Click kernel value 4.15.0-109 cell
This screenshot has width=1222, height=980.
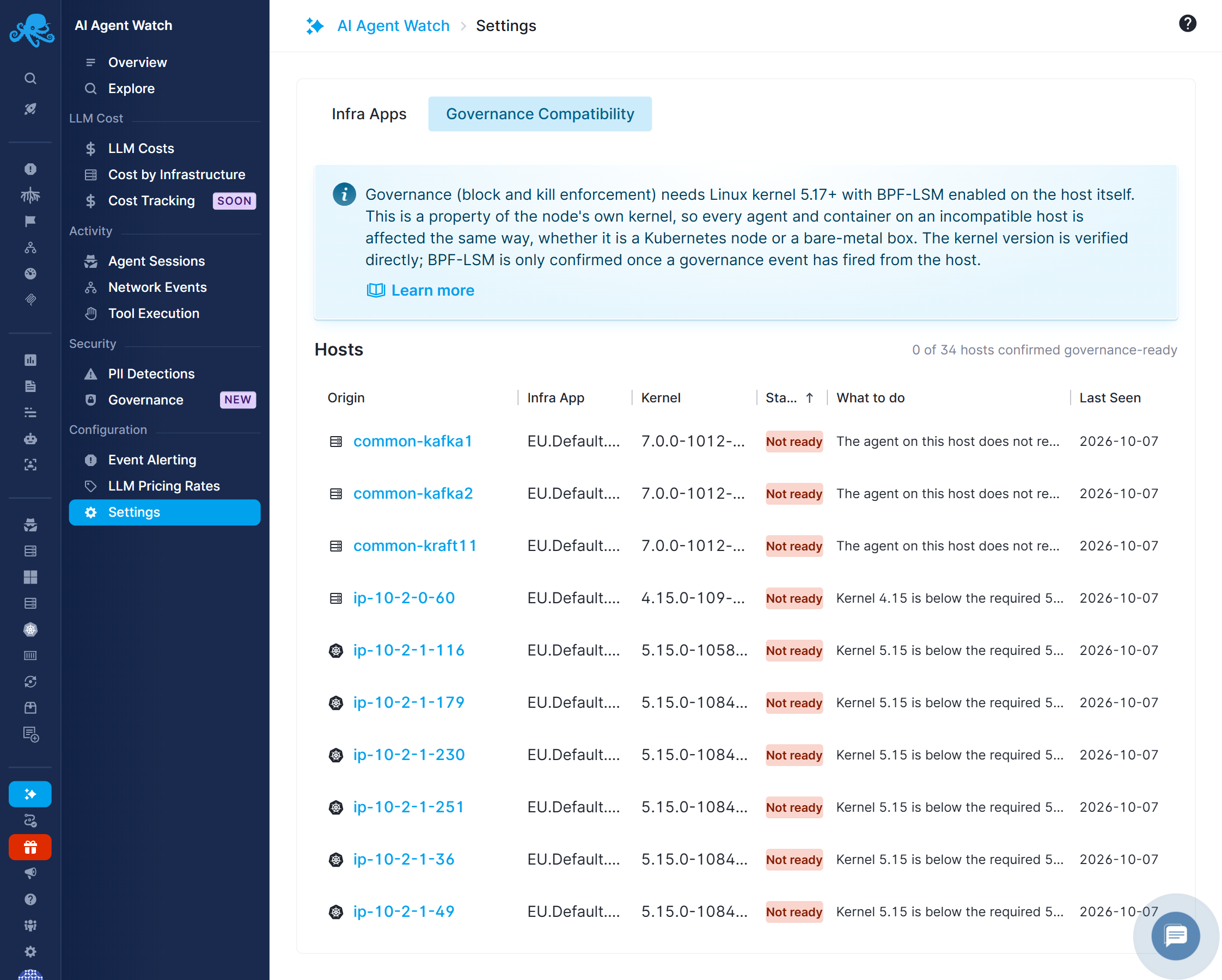click(x=693, y=598)
